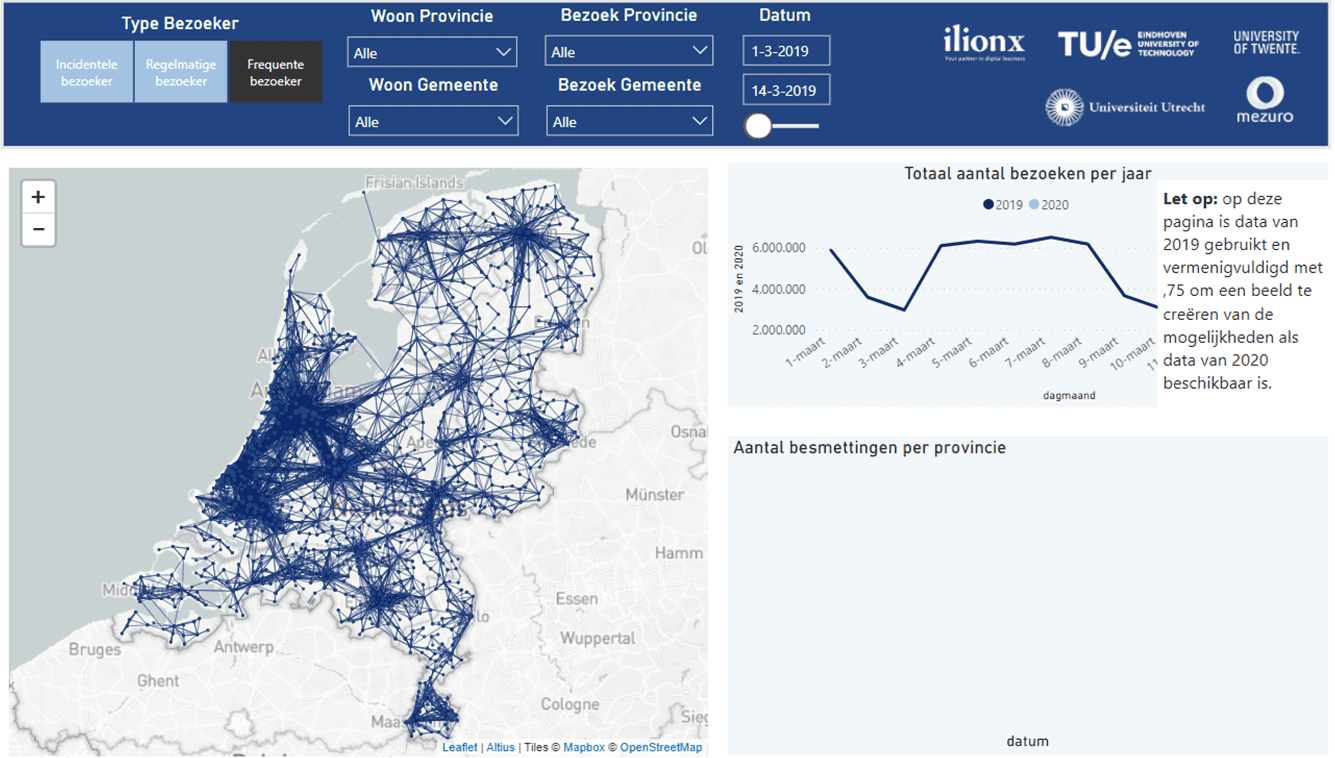Toggle the 2019 legend marker in chart
The height and width of the screenshot is (758, 1335).
pyautogui.click(x=989, y=205)
